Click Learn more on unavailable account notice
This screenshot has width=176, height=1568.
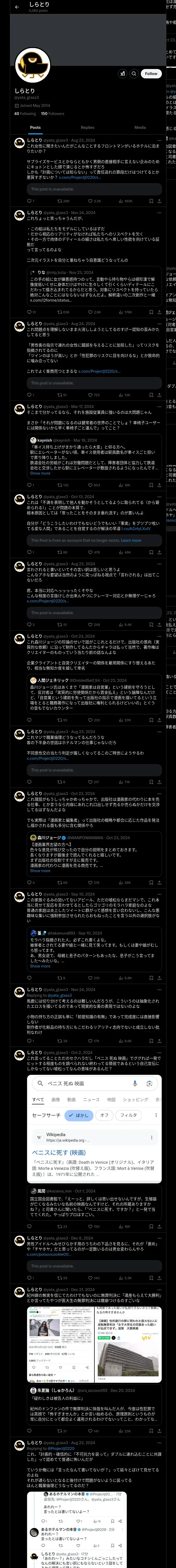pos(131,540)
